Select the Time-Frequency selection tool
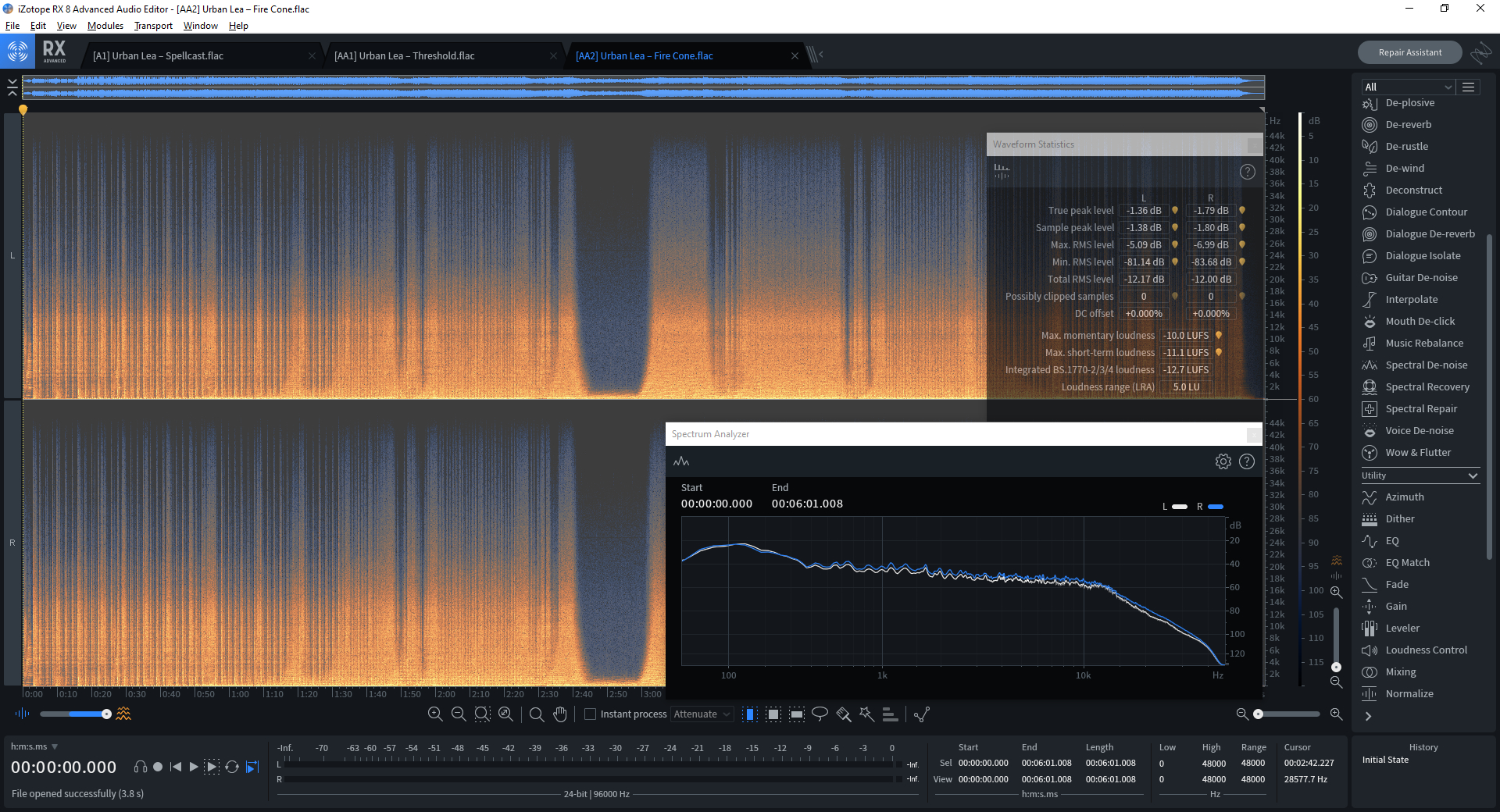Viewport: 1500px width, 812px height. [x=773, y=714]
